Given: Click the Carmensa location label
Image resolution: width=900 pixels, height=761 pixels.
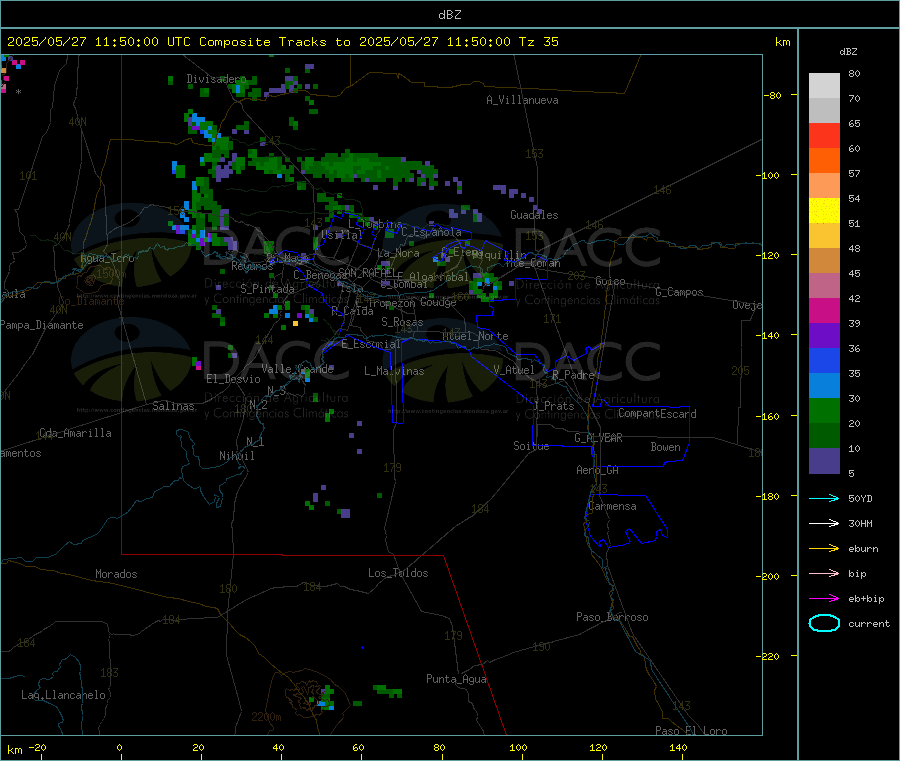Looking at the screenshot, I should (x=612, y=506).
